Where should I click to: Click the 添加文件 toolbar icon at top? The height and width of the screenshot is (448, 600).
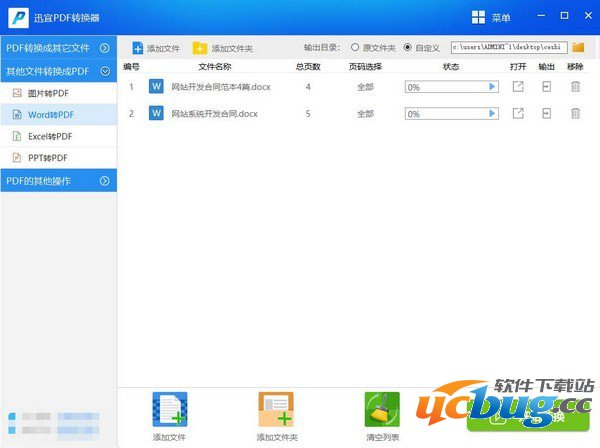click(x=138, y=48)
